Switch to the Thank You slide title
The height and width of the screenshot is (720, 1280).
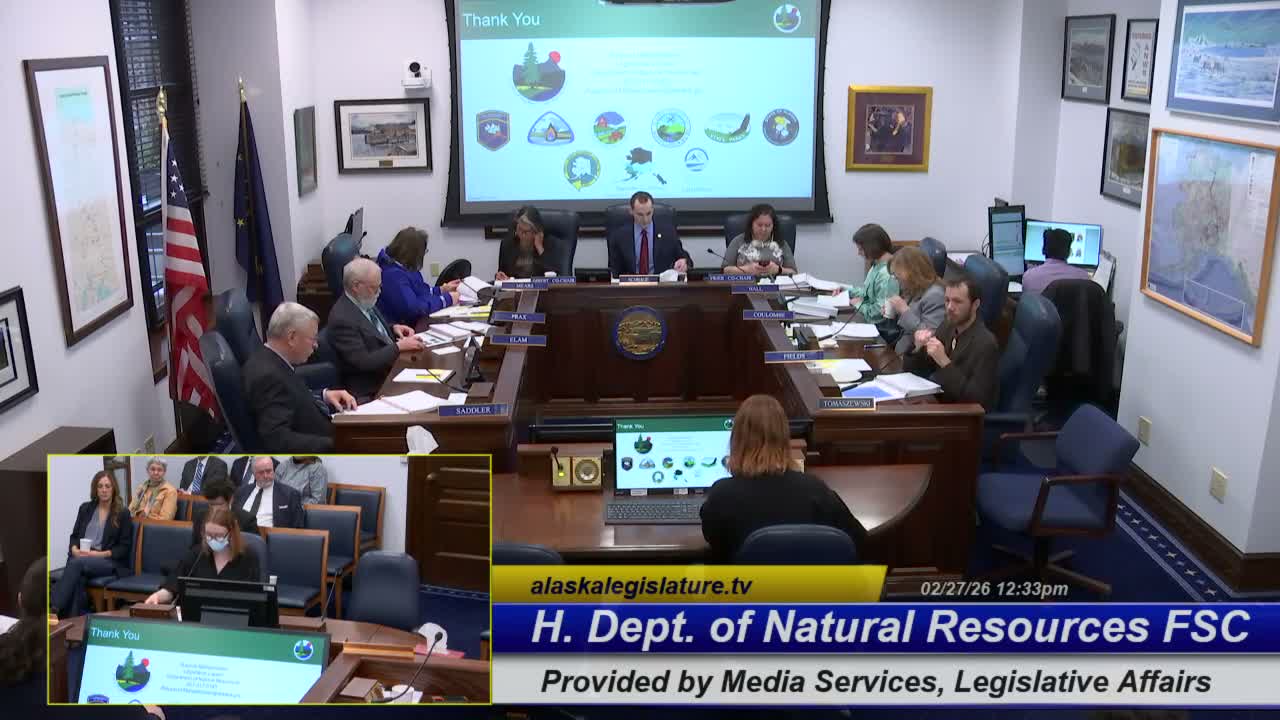502,19
